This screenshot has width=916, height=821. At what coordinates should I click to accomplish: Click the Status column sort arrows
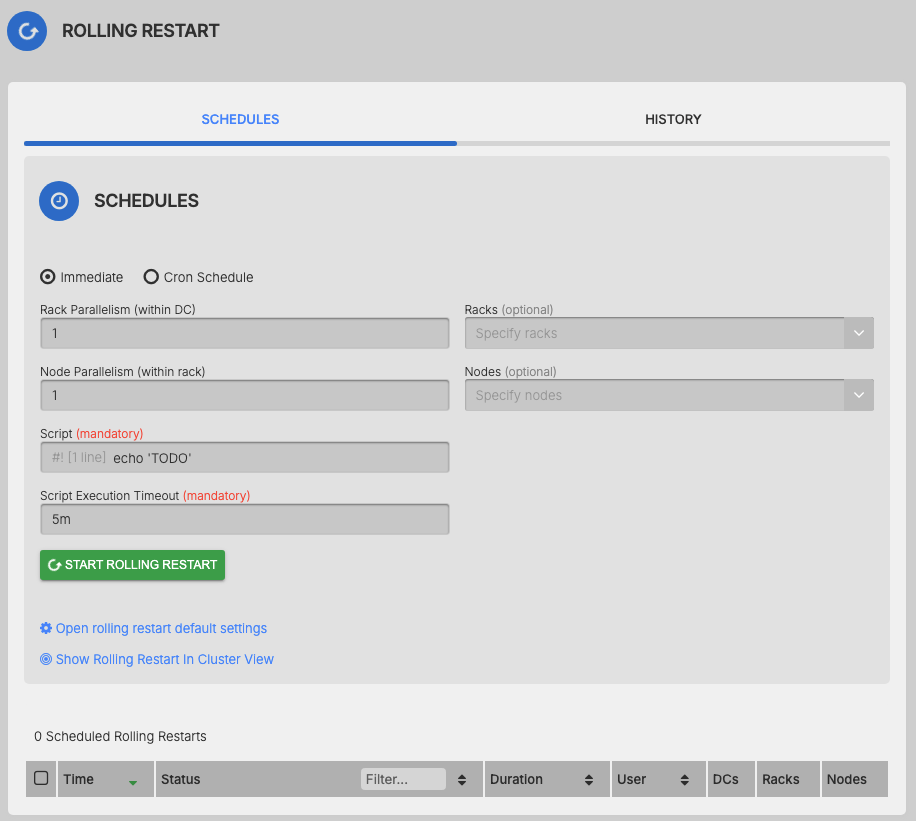[462, 780]
